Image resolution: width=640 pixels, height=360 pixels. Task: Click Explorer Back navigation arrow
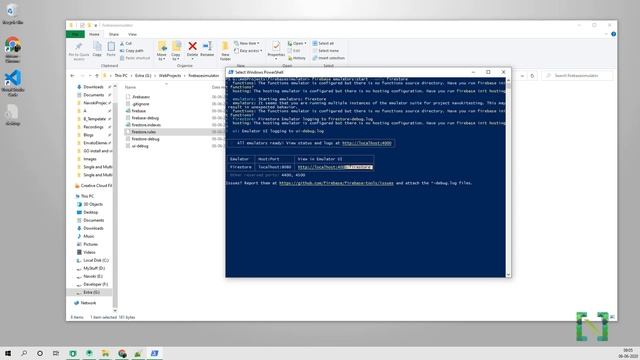tap(73, 76)
